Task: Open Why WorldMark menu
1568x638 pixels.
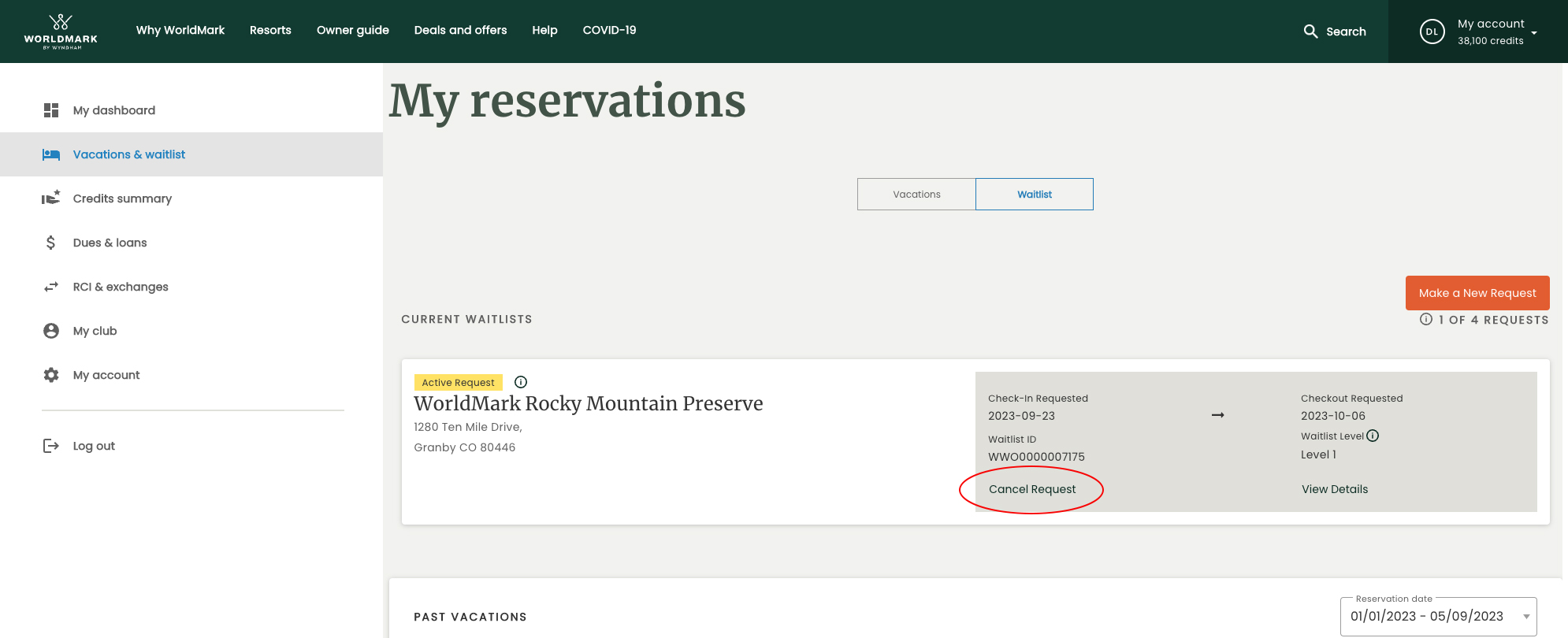Action: [x=180, y=30]
